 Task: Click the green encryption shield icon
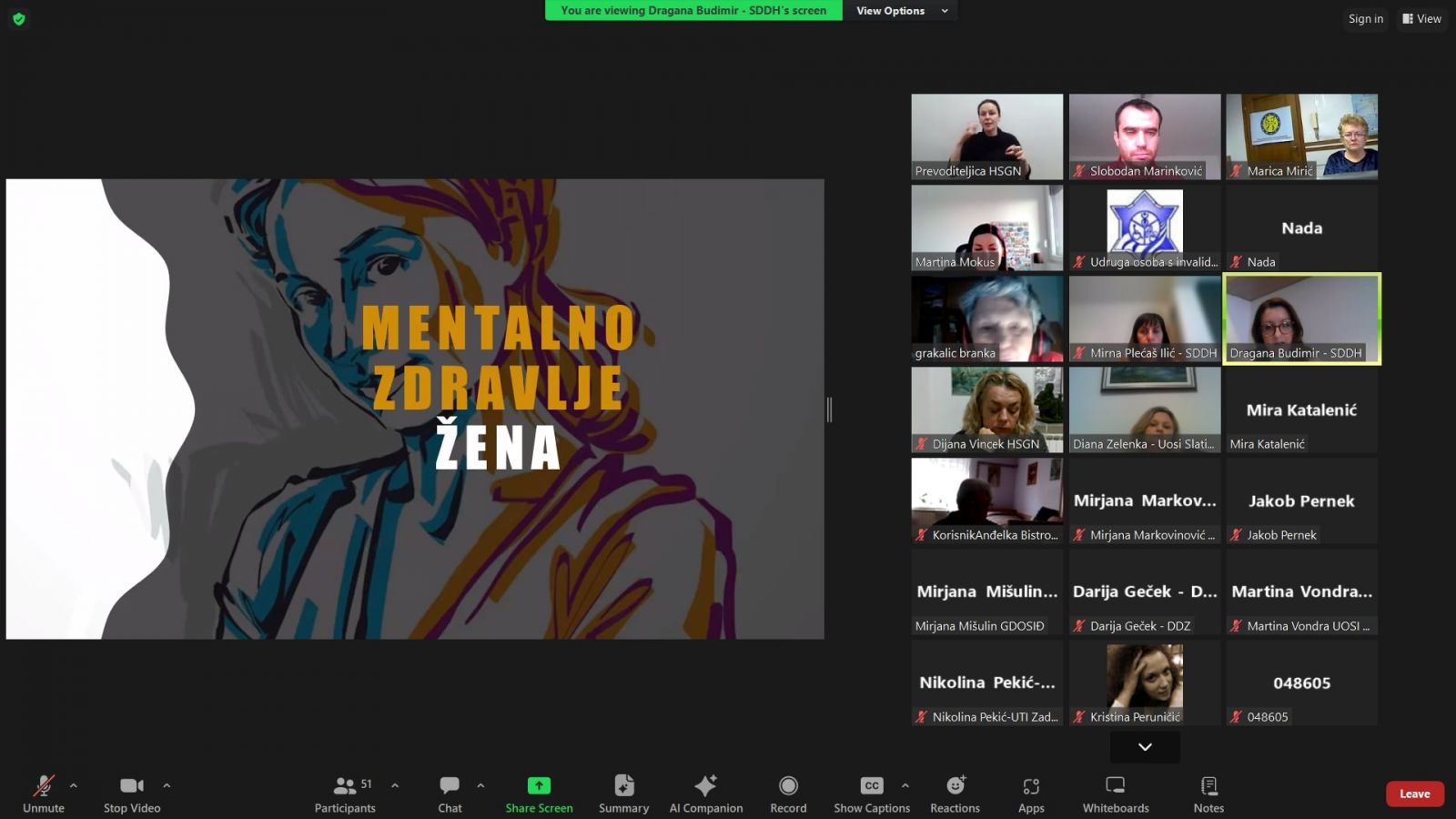pyautogui.click(x=18, y=18)
